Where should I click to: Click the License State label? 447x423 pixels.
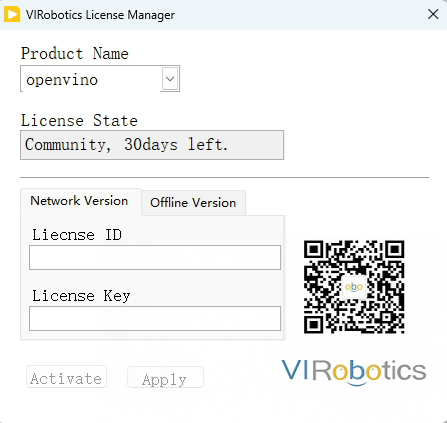coord(79,120)
